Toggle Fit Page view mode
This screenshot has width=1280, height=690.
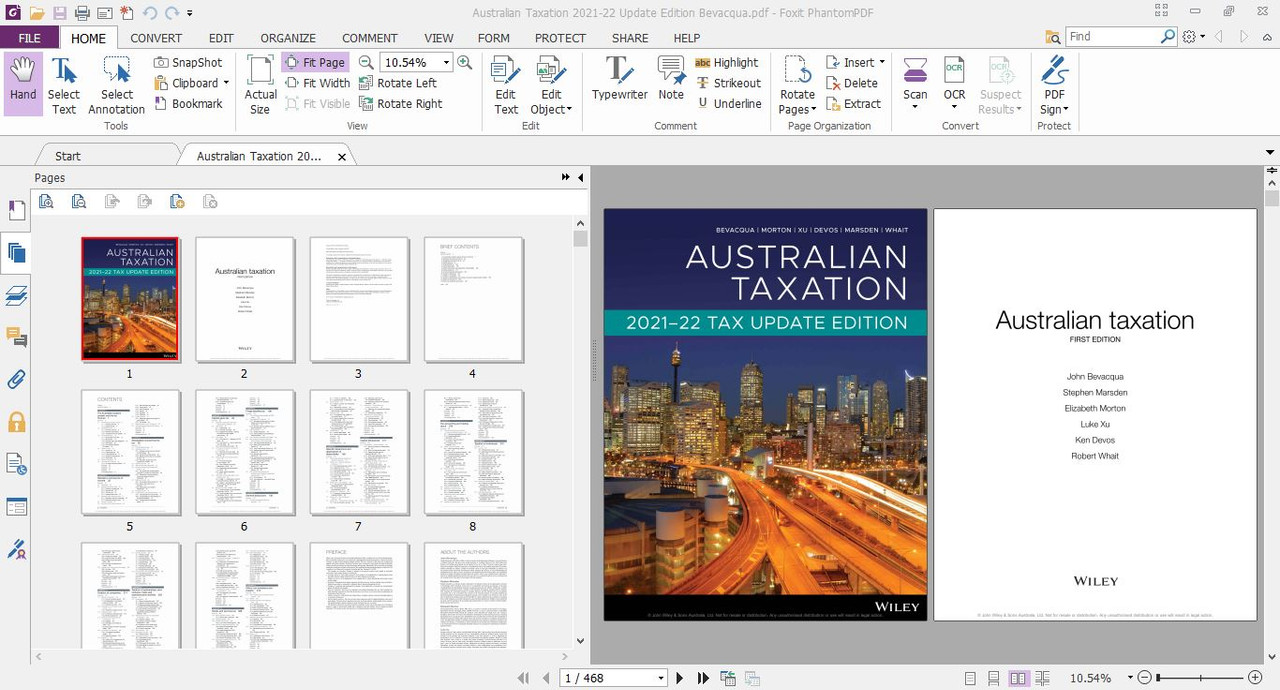(315, 62)
